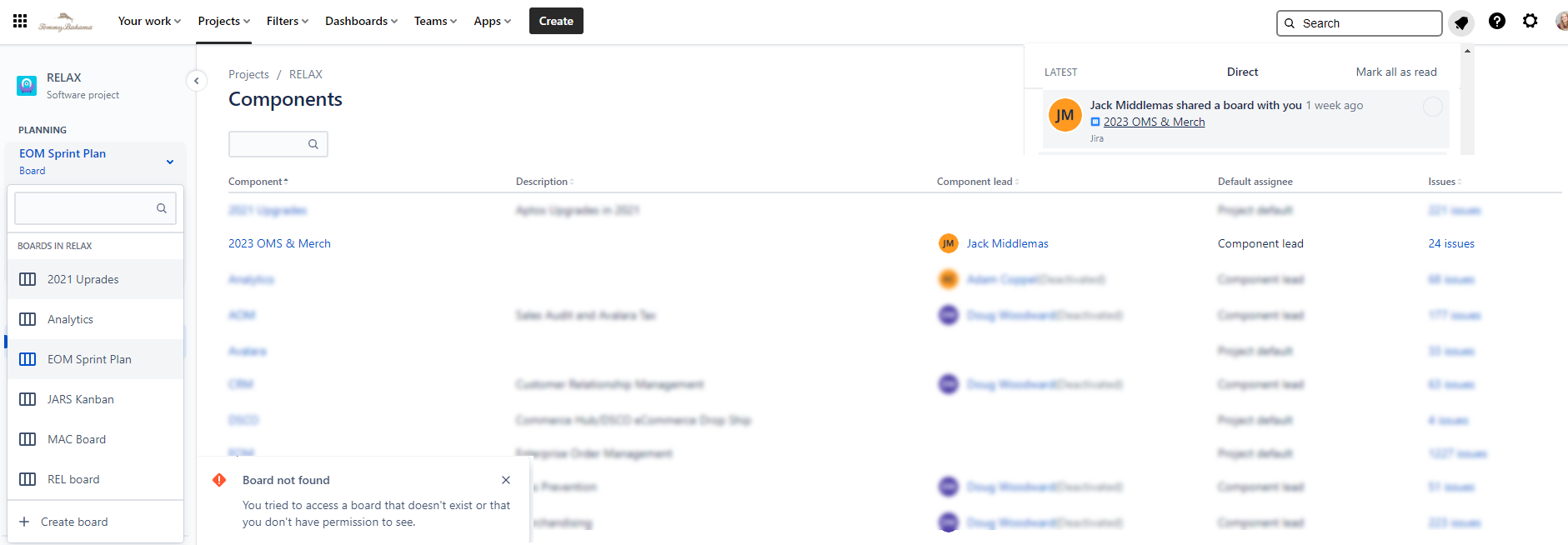Viewport: 1568px width, 545px height.
Task: Select the JARS Kanban board
Action: 95,399
